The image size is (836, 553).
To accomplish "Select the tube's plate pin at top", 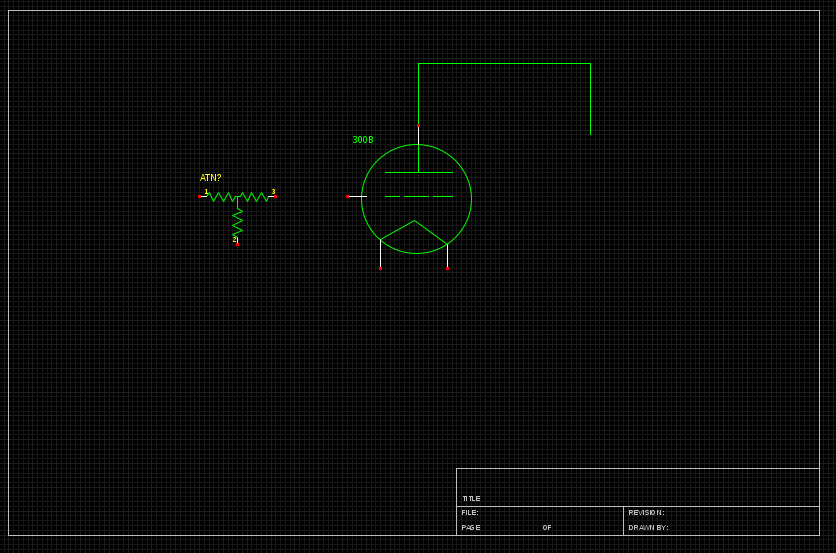I will pos(418,127).
